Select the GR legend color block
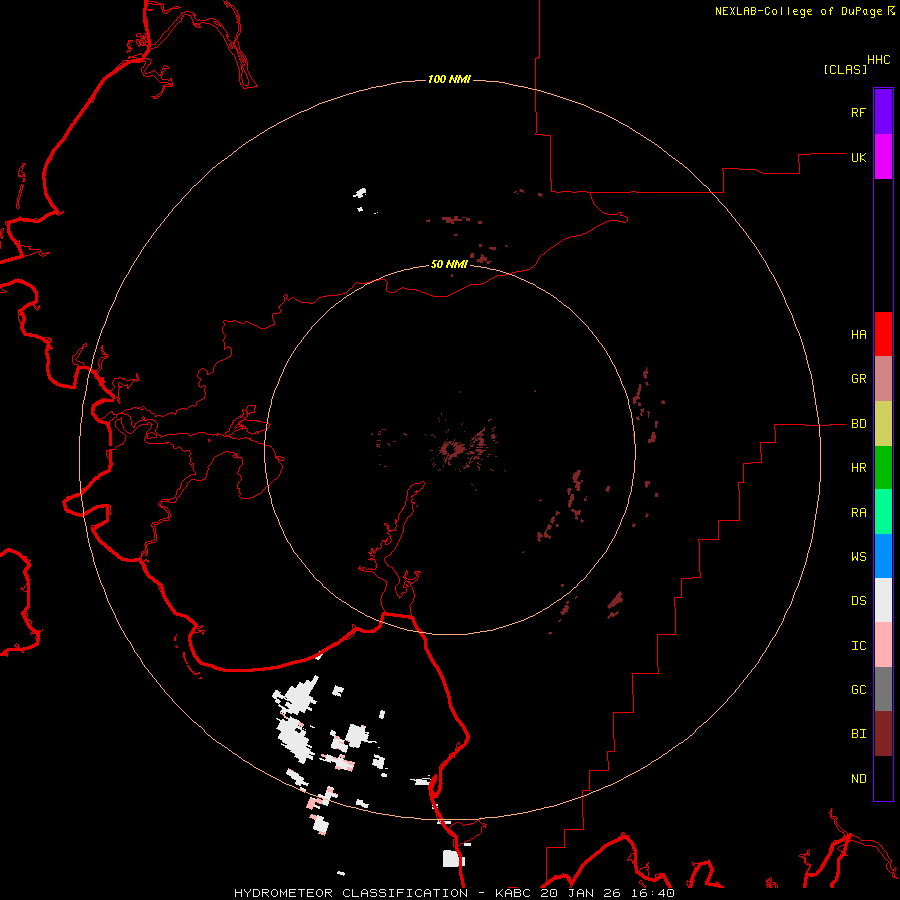900x900 pixels. pyautogui.click(x=883, y=379)
